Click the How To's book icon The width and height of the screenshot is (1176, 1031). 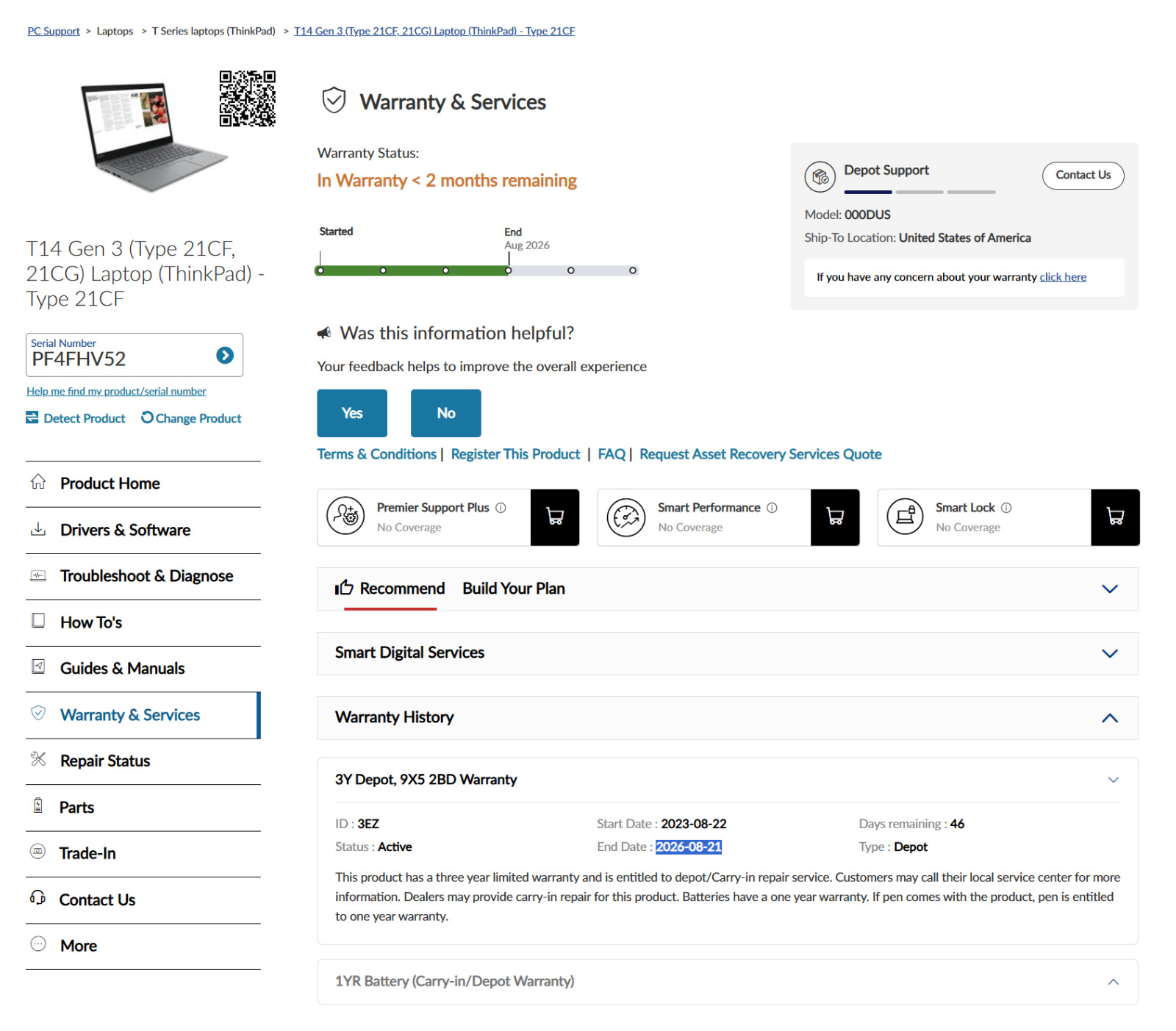tap(38, 621)
